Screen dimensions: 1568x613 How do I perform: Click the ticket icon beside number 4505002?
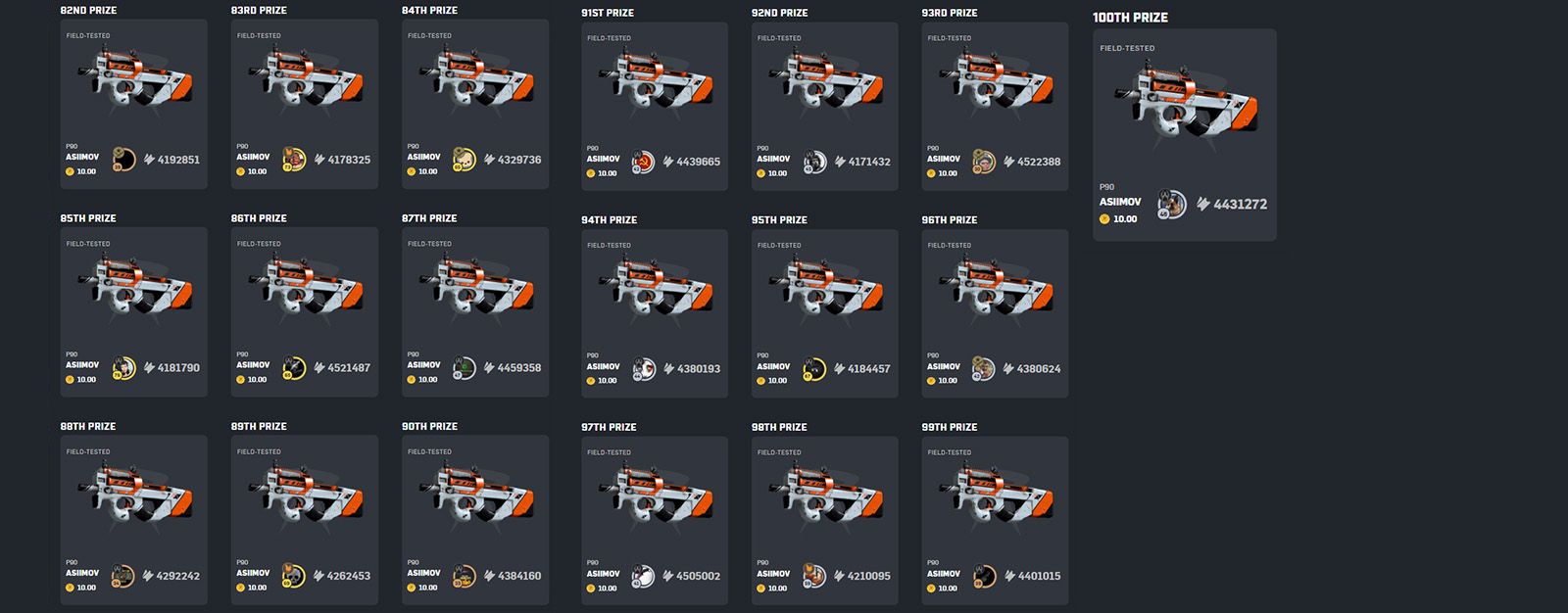click(x=668, y=576)
